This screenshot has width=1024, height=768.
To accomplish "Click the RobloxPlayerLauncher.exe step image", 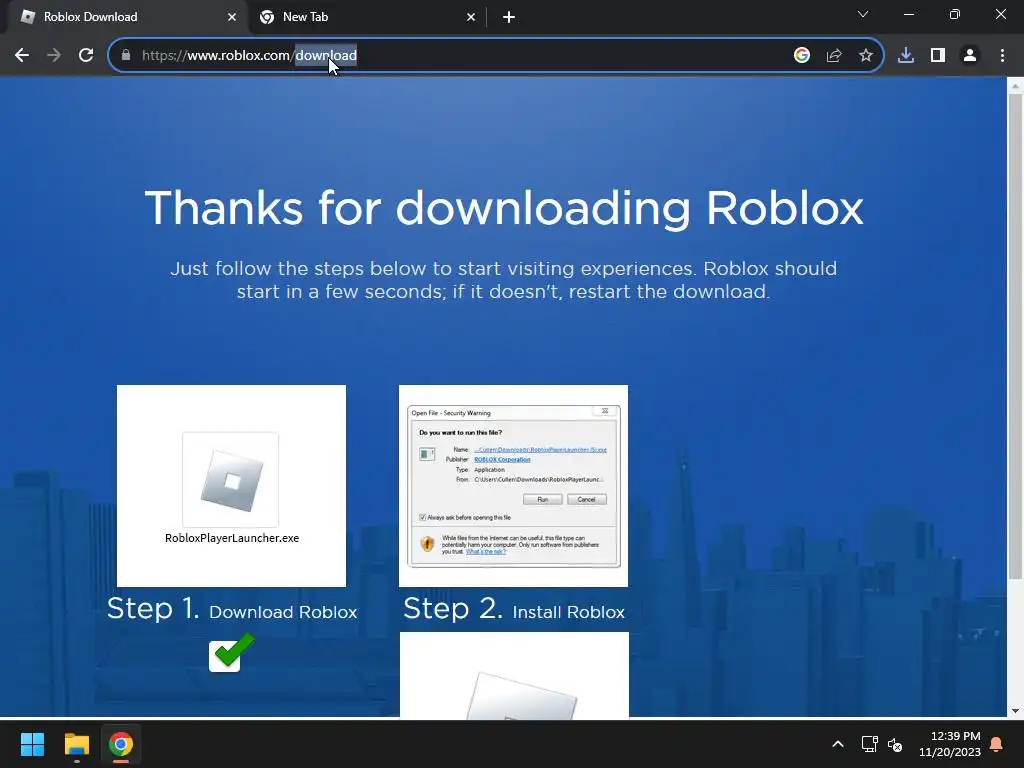I will pyautogui.click(x=231, y=486).
